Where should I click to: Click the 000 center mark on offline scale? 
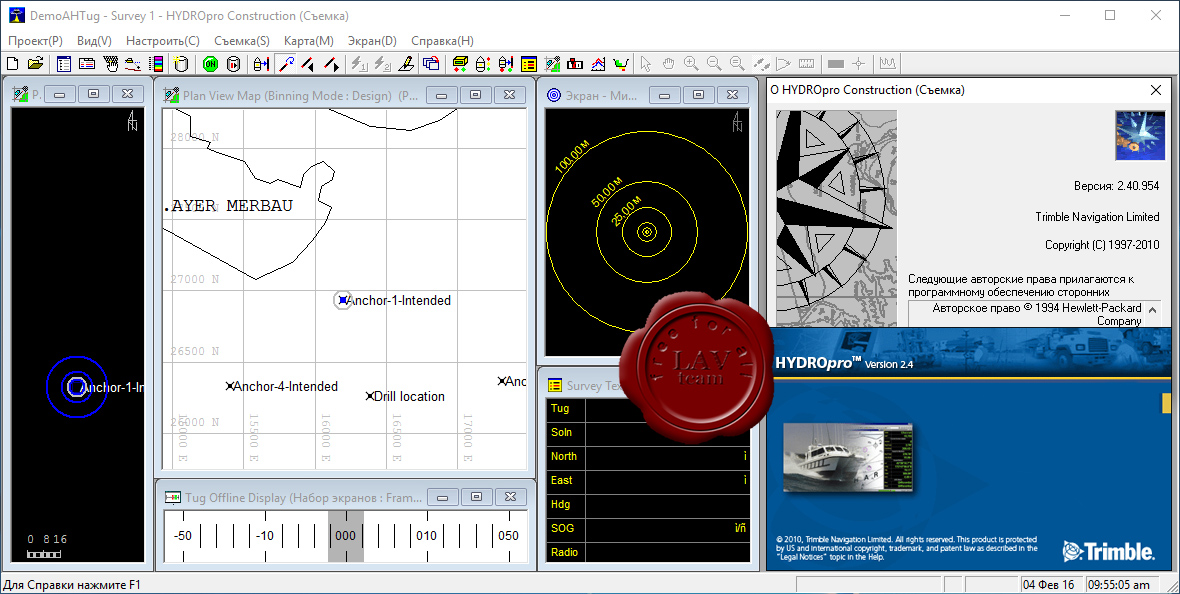(x=345, y=536)
